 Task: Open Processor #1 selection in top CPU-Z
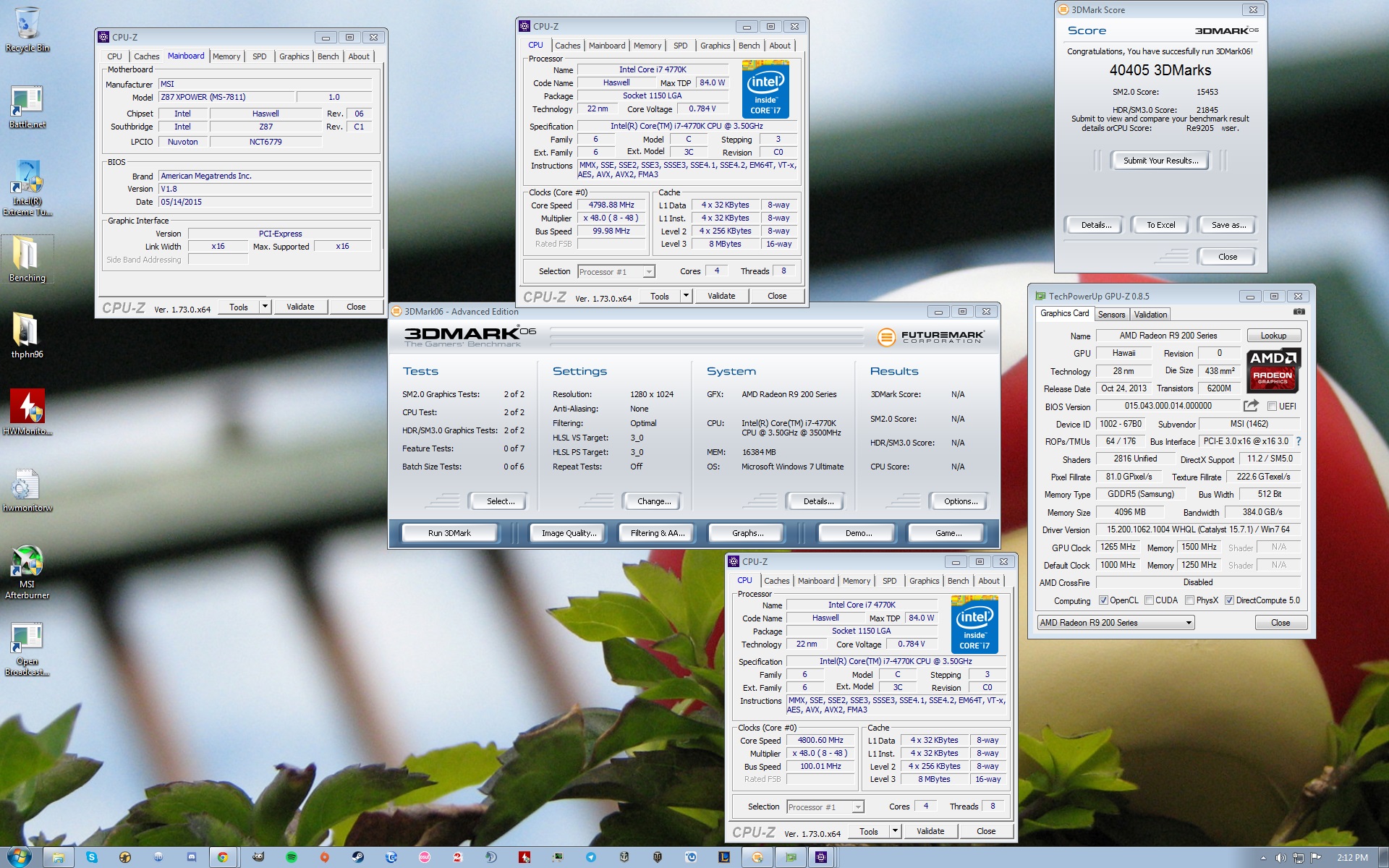pos(616,272)
